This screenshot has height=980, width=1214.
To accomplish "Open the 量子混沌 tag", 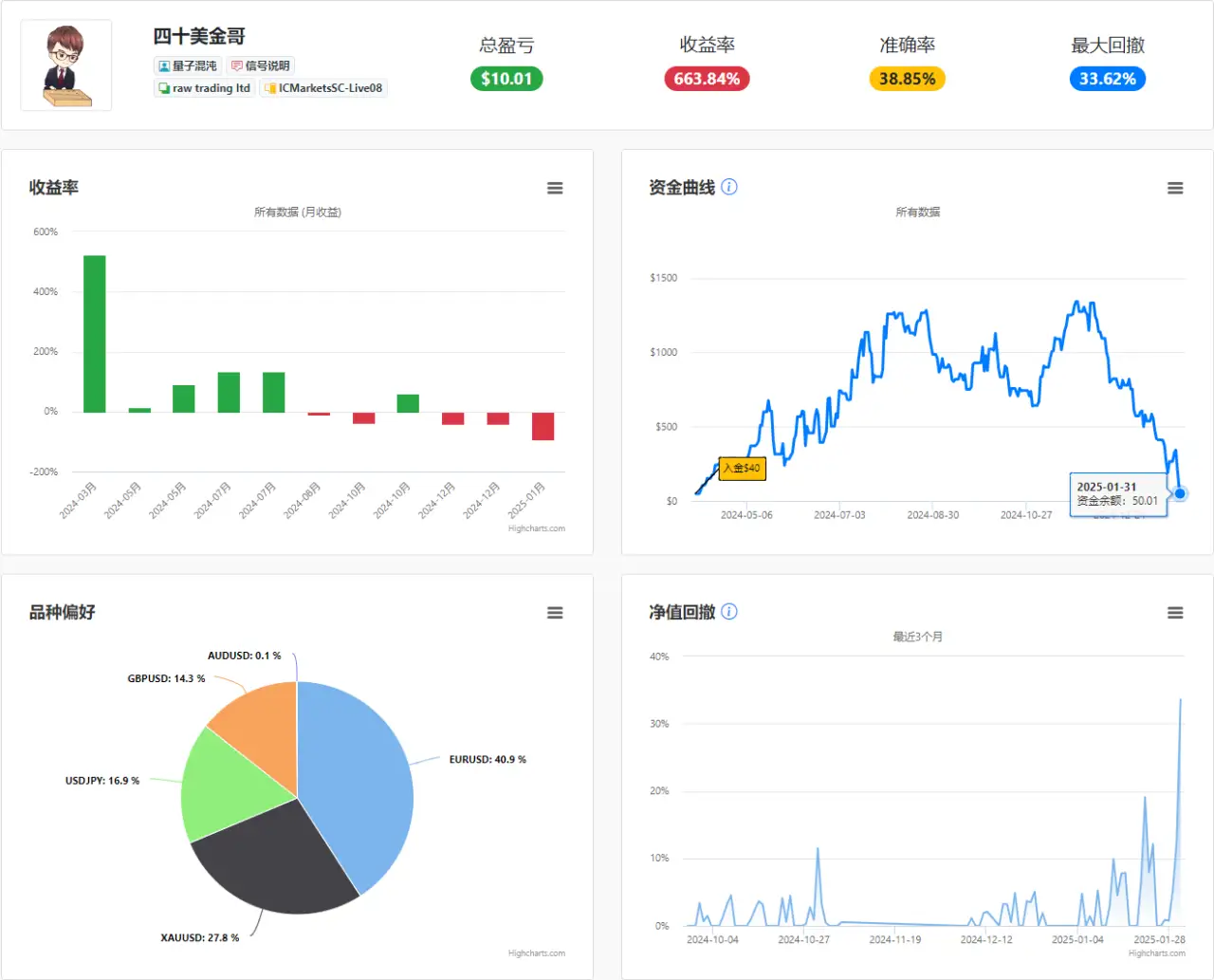I will pyautogui.click(x=187, y=65).
